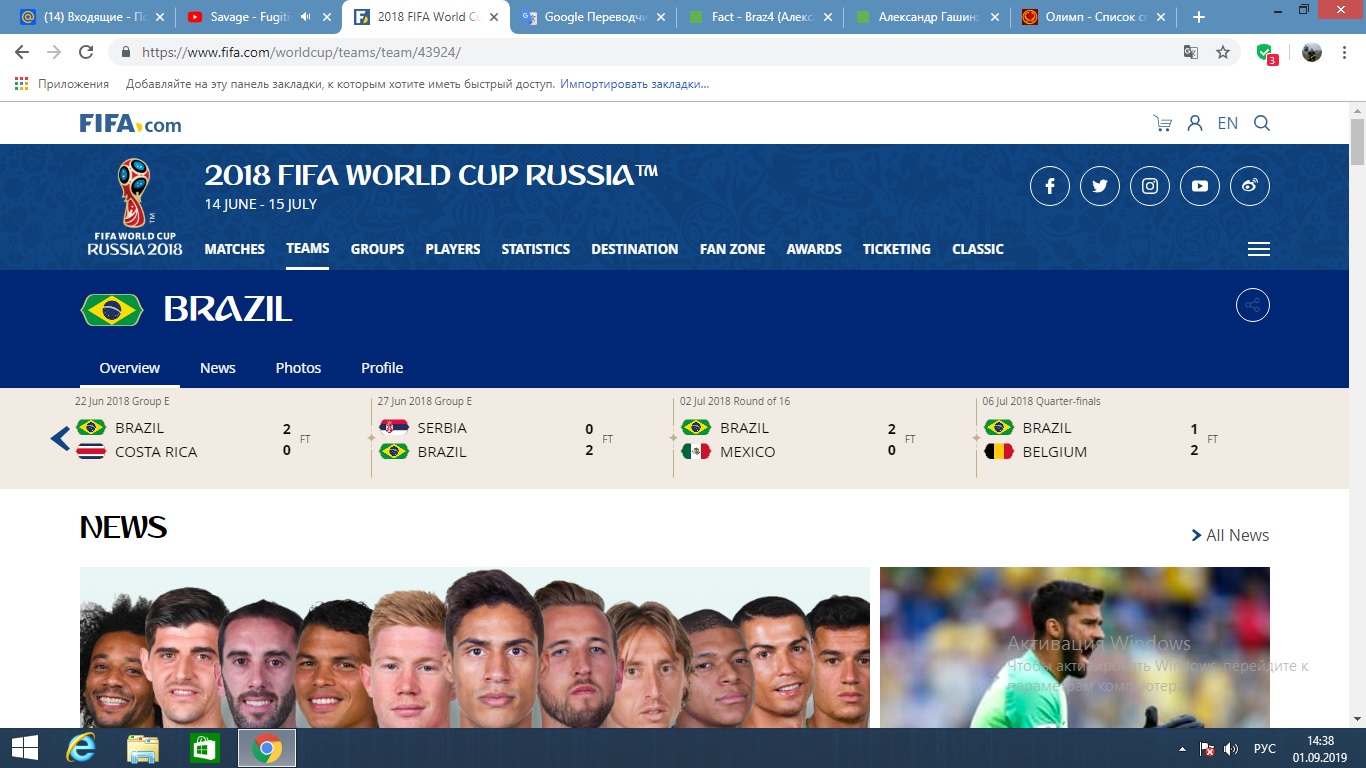The image size is (1366, 768).
Task: Open the hamburger menu icon
Action: tap(1259, 249)
